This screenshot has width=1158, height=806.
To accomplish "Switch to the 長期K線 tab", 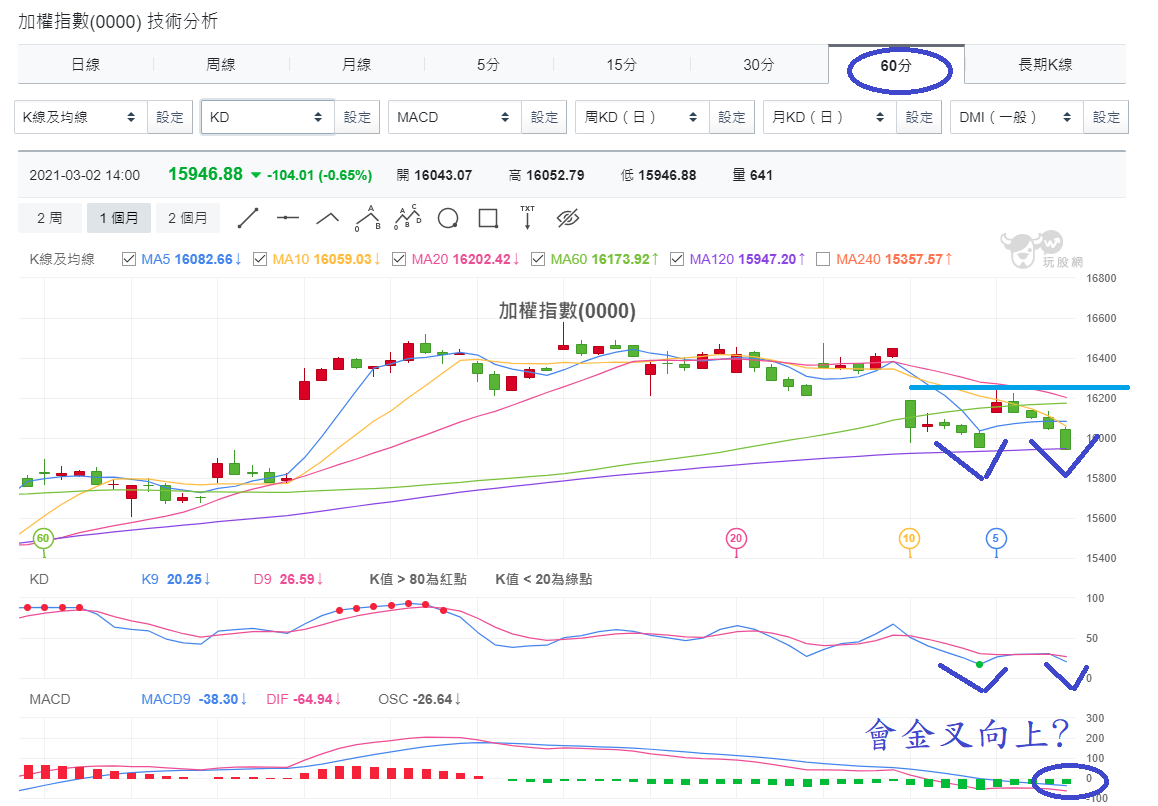I will (x=1045, y=65).
